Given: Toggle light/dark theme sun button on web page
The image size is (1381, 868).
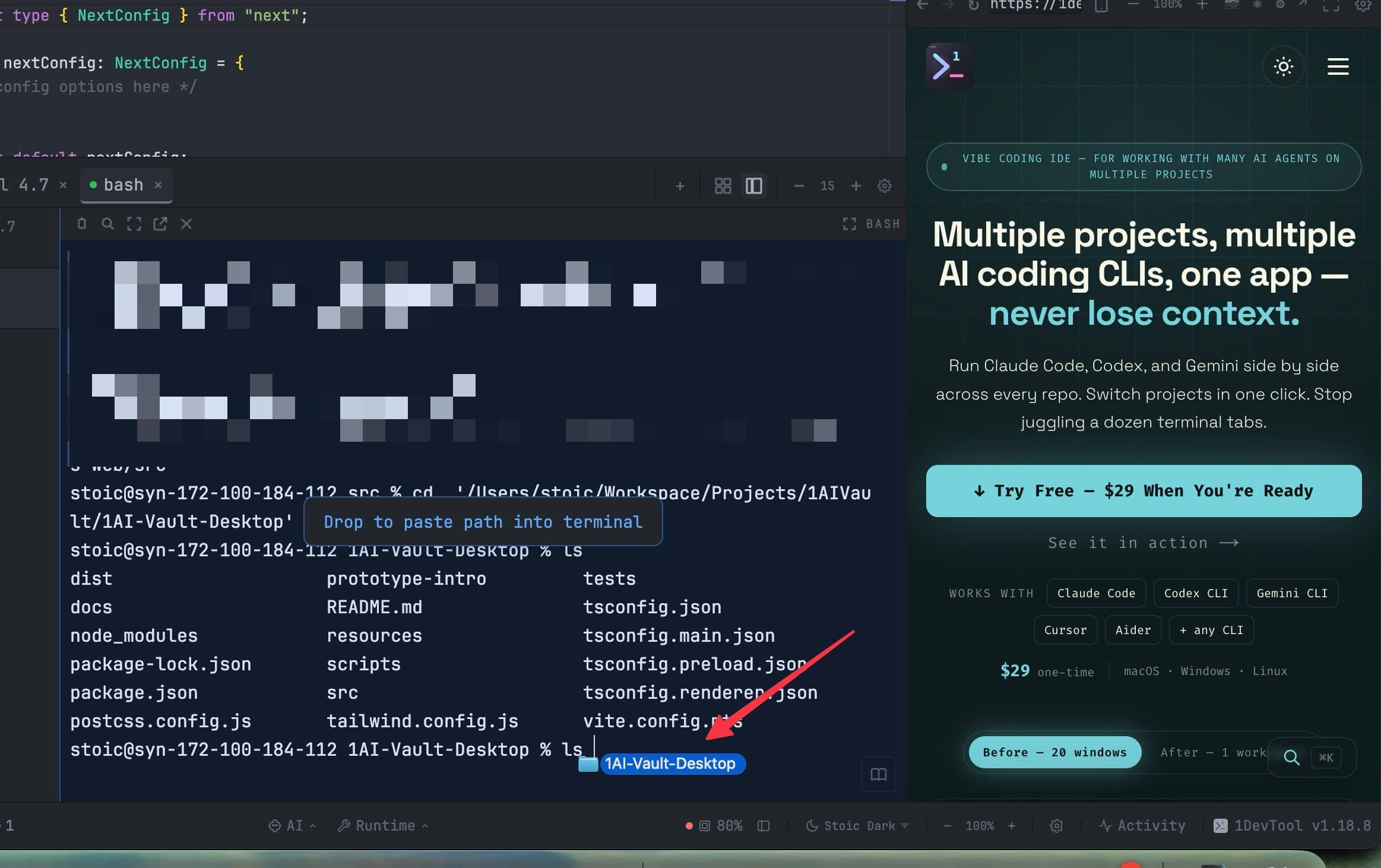Looking at the screenshot, I should coord(1284,66).
